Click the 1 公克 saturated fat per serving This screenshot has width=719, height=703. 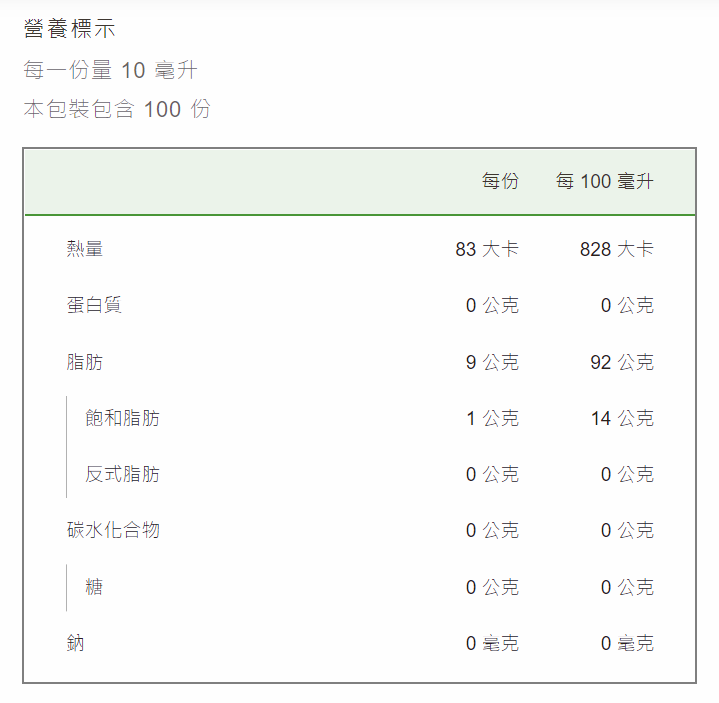click(492, 418)
